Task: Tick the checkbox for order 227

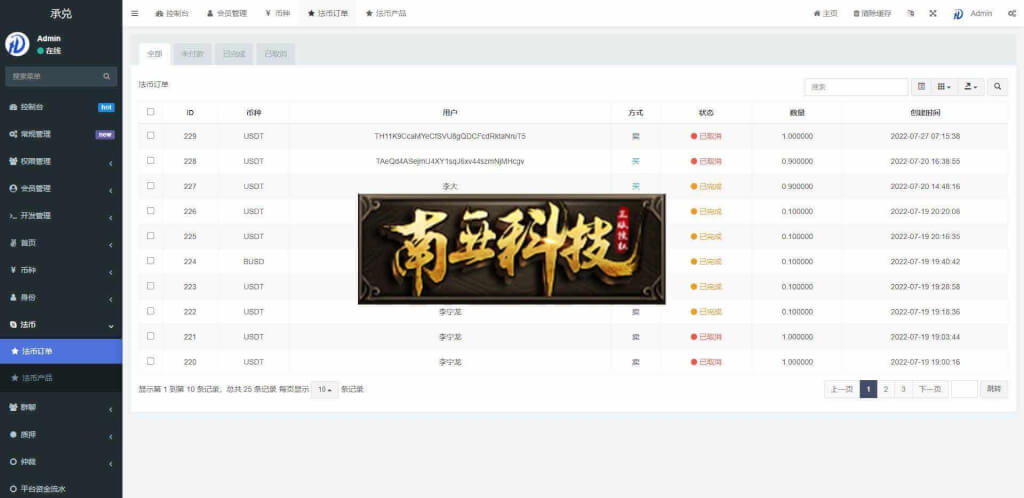Action: click(151, 185)
